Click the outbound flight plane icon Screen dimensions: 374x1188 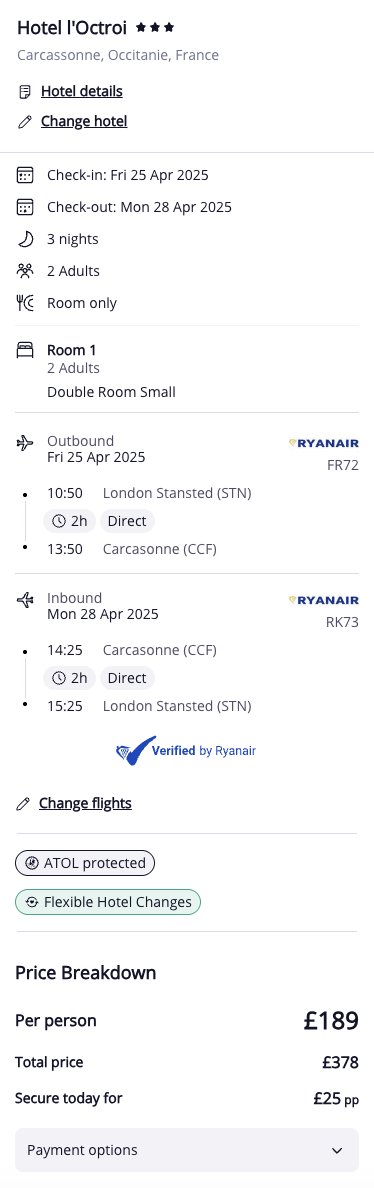coord(25,442)
